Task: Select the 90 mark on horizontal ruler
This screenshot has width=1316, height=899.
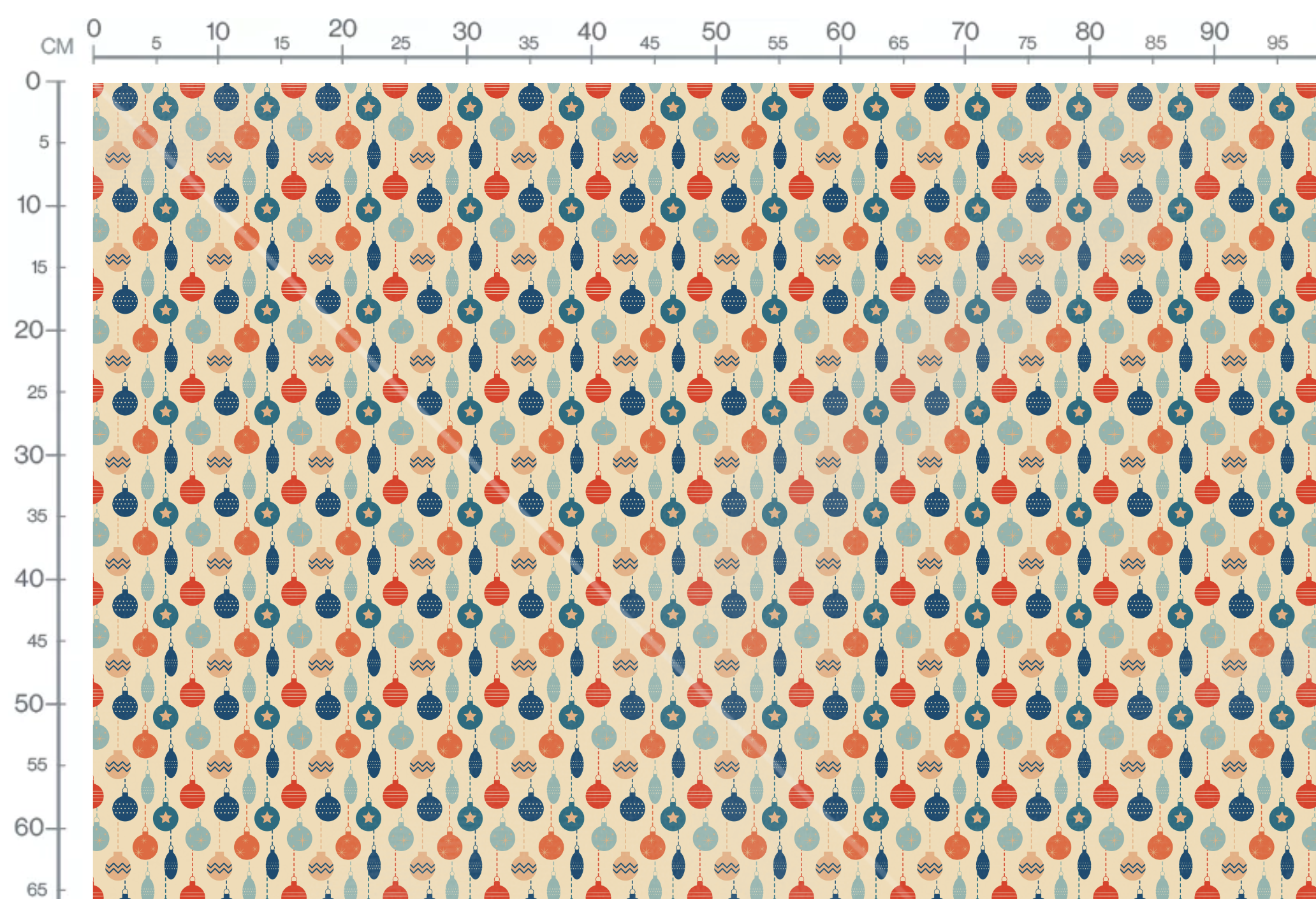Action: coord(1214,31)
